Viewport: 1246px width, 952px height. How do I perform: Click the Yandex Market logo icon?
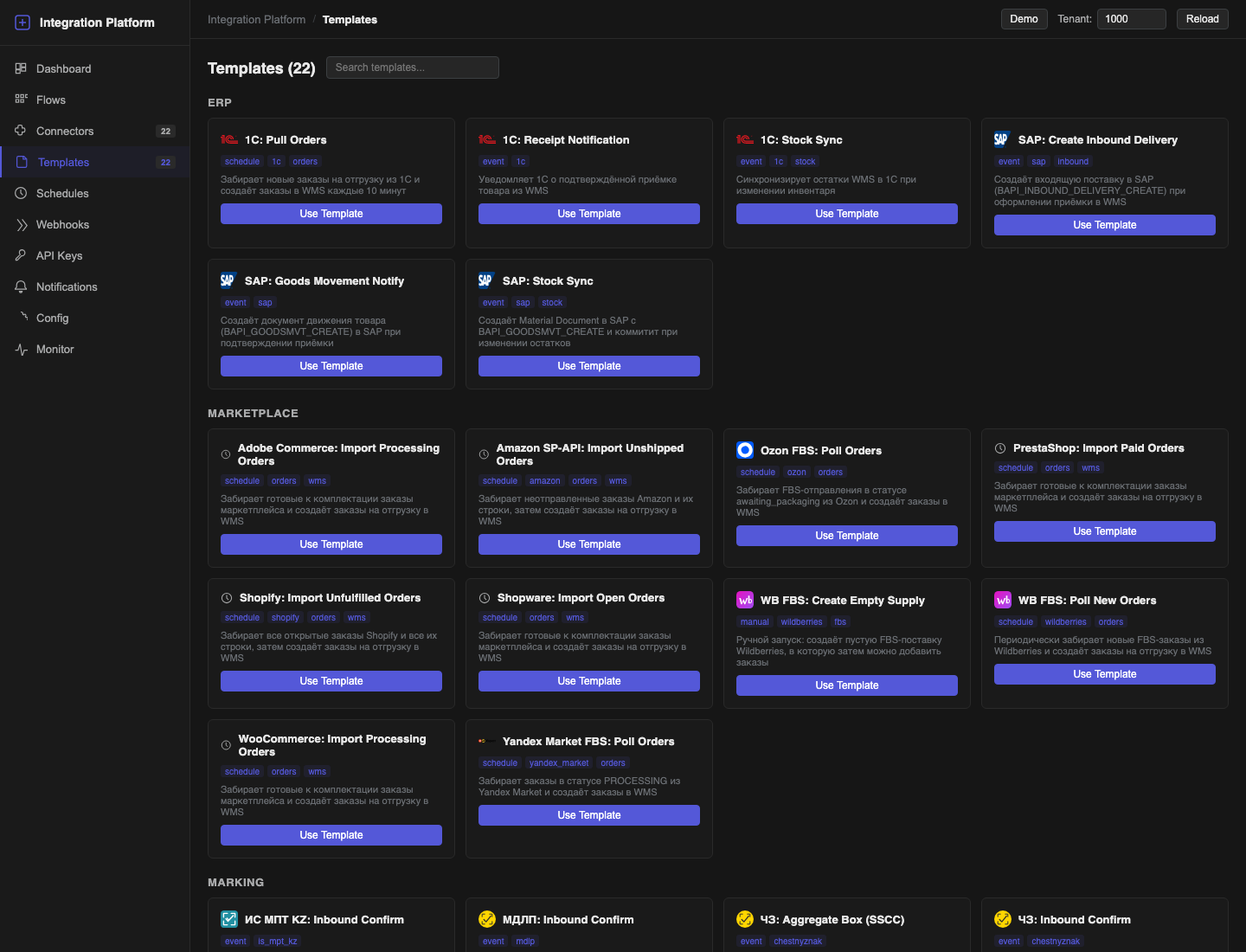click(486, 741)
